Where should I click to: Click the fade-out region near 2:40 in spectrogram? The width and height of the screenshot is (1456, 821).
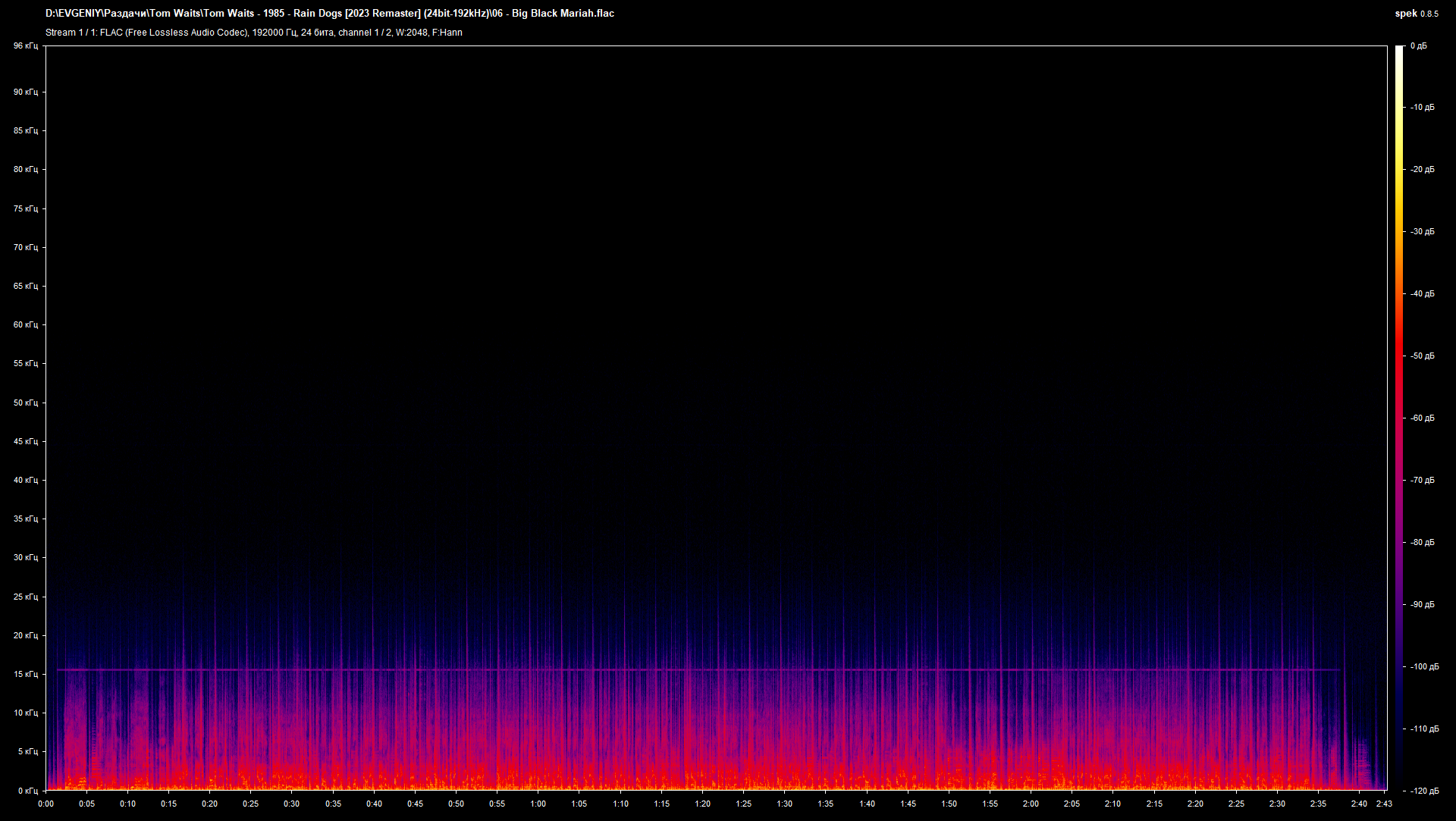pos(1361,758)
